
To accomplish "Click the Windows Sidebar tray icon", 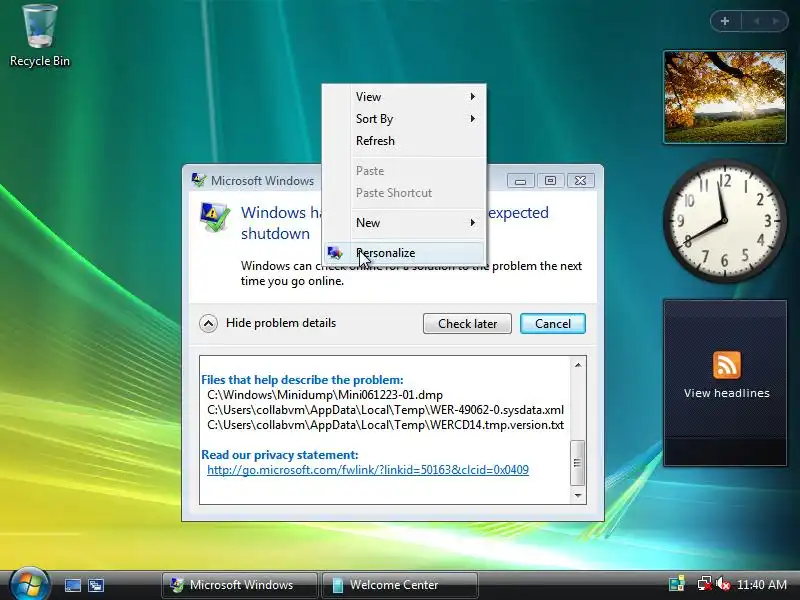I will pyautogui.click(x=677, y=584).
